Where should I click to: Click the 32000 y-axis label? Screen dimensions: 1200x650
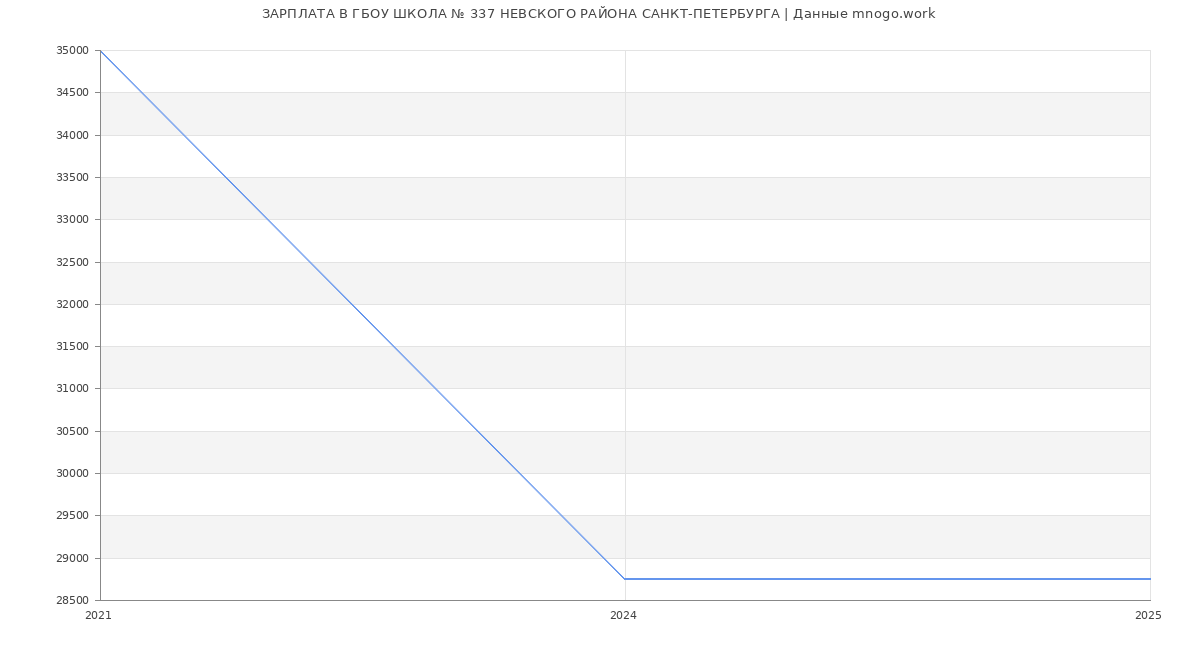pos(73,305)
